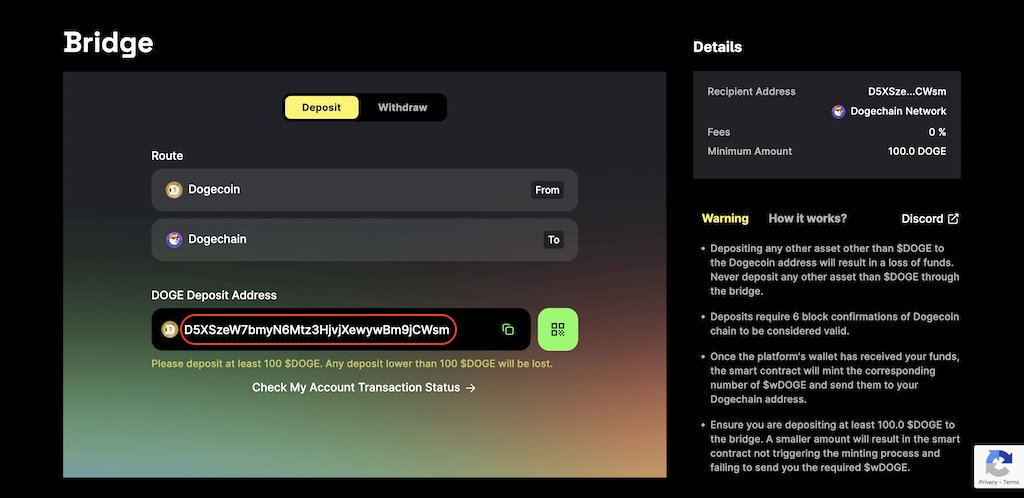Switch to the Withdraw tab

coord(402,108)
